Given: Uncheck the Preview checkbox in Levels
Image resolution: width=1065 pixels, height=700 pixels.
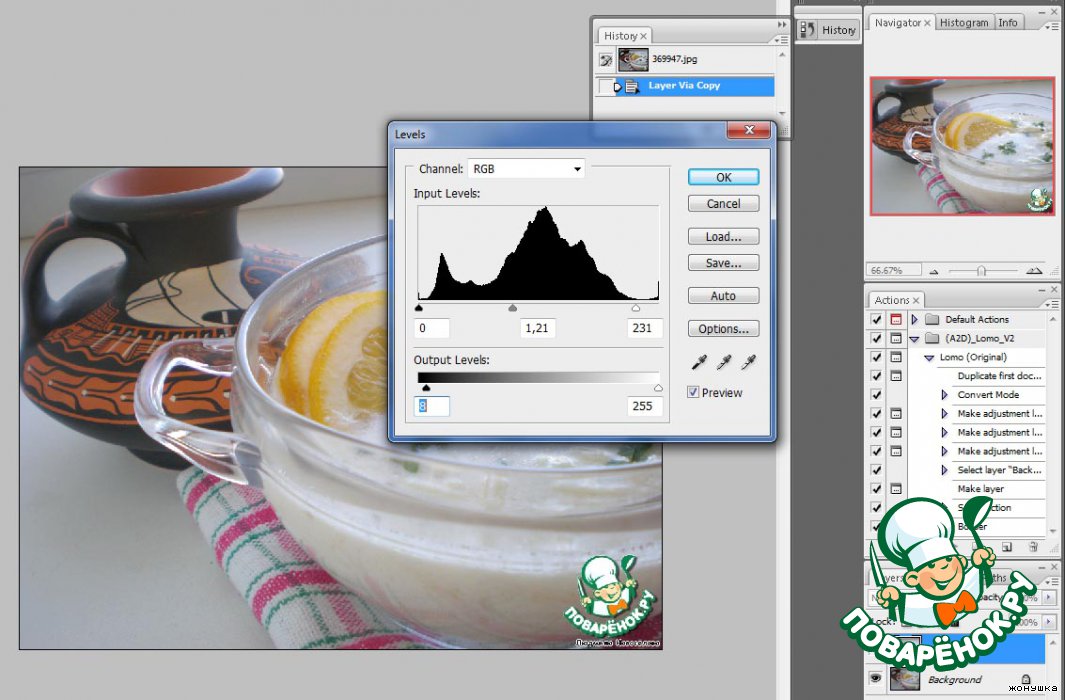Looking at the screenshot, I should tap(694, 393).
